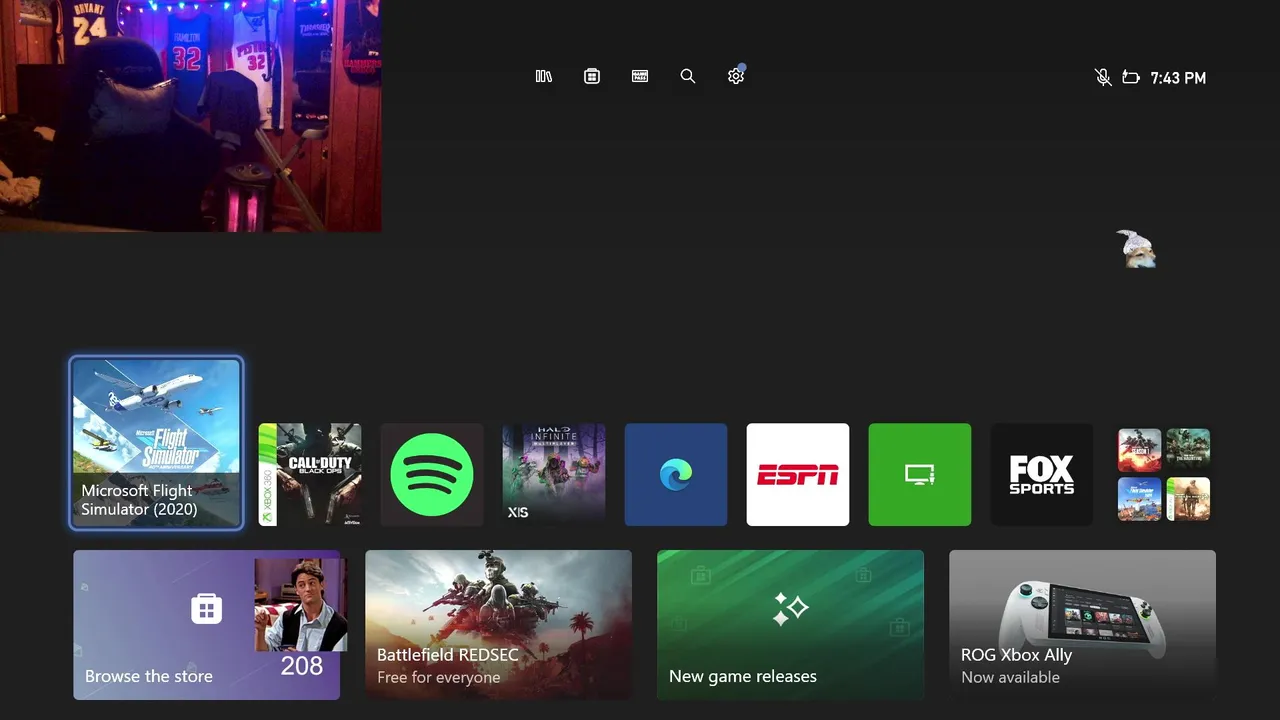Launch Halo Infinite Multiplayer tile
This screenshot has height=720, width=1280.
point(554,474)
